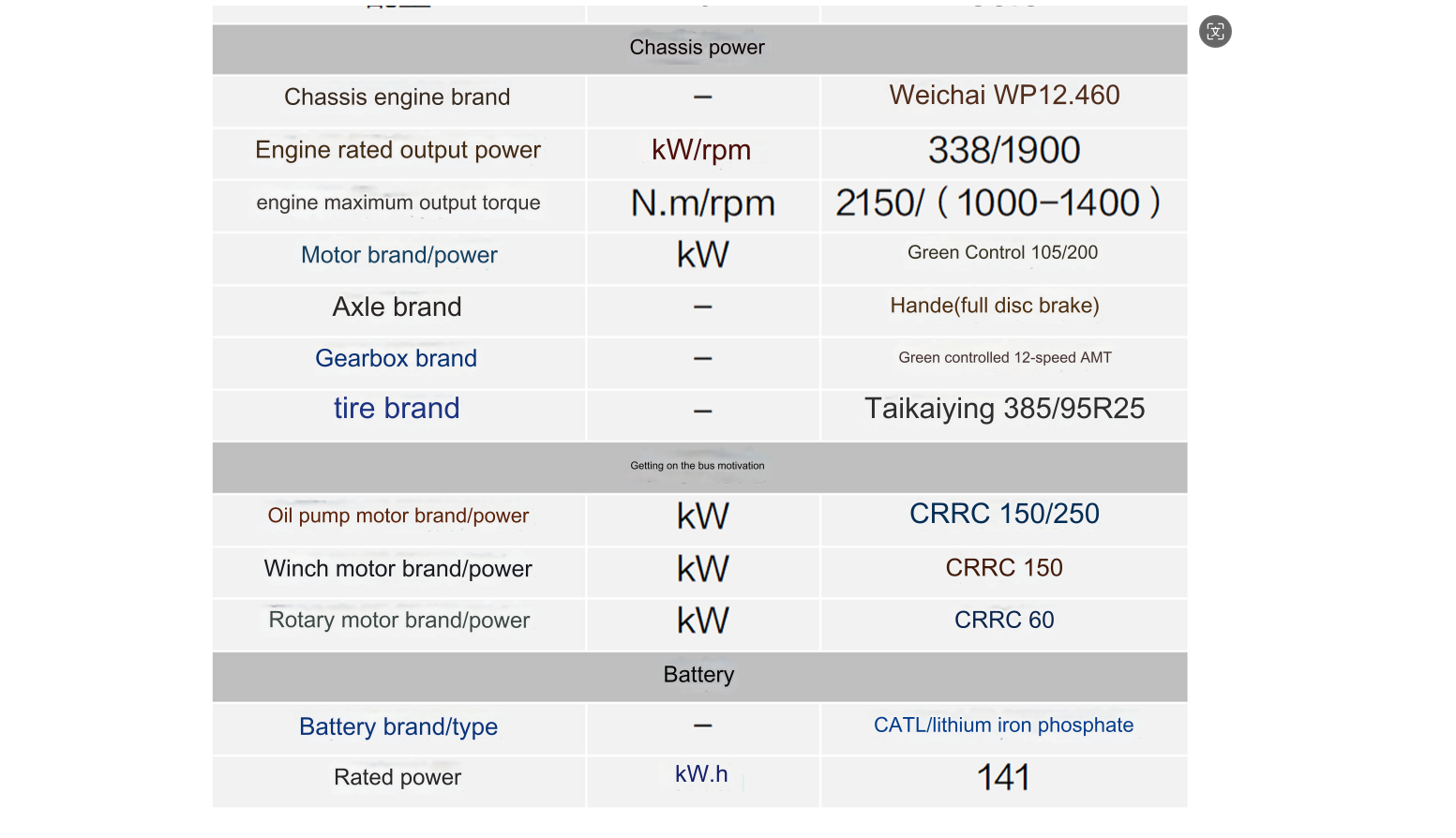Image resolution: width=1456 pixels, height=838 pixels.
Task: Click the kW unit in Oil pump row
Action: tap(703, 516)
